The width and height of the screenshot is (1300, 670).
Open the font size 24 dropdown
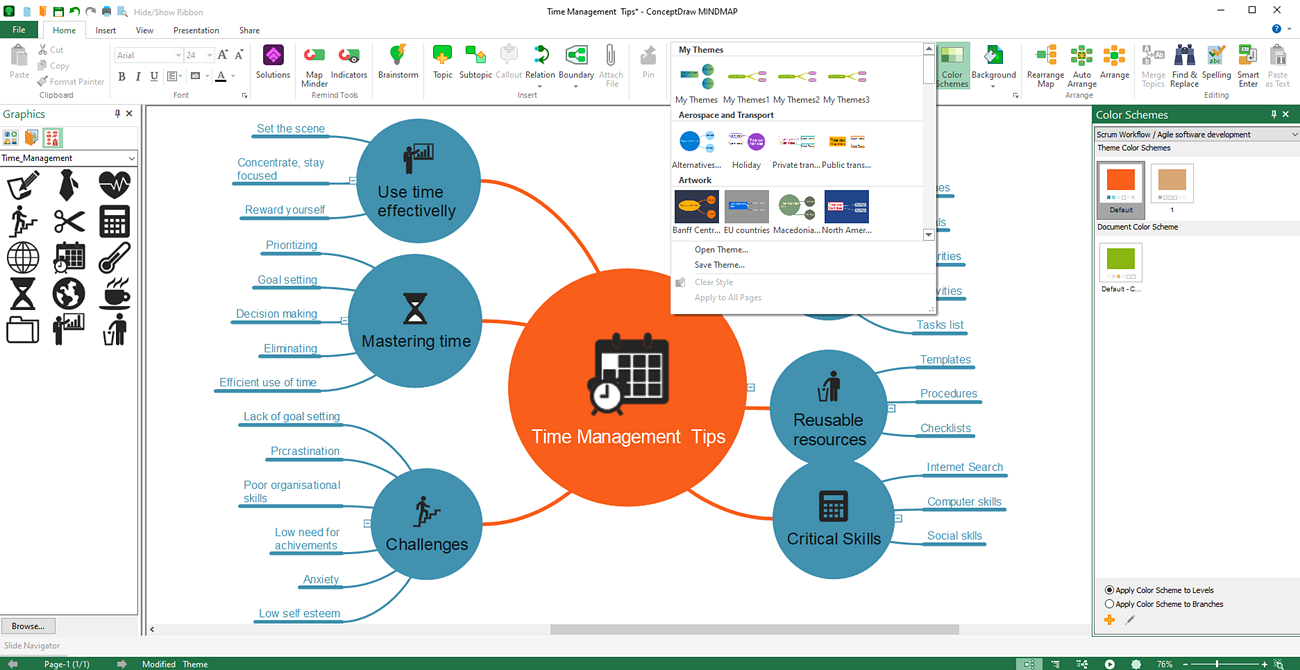209,55
